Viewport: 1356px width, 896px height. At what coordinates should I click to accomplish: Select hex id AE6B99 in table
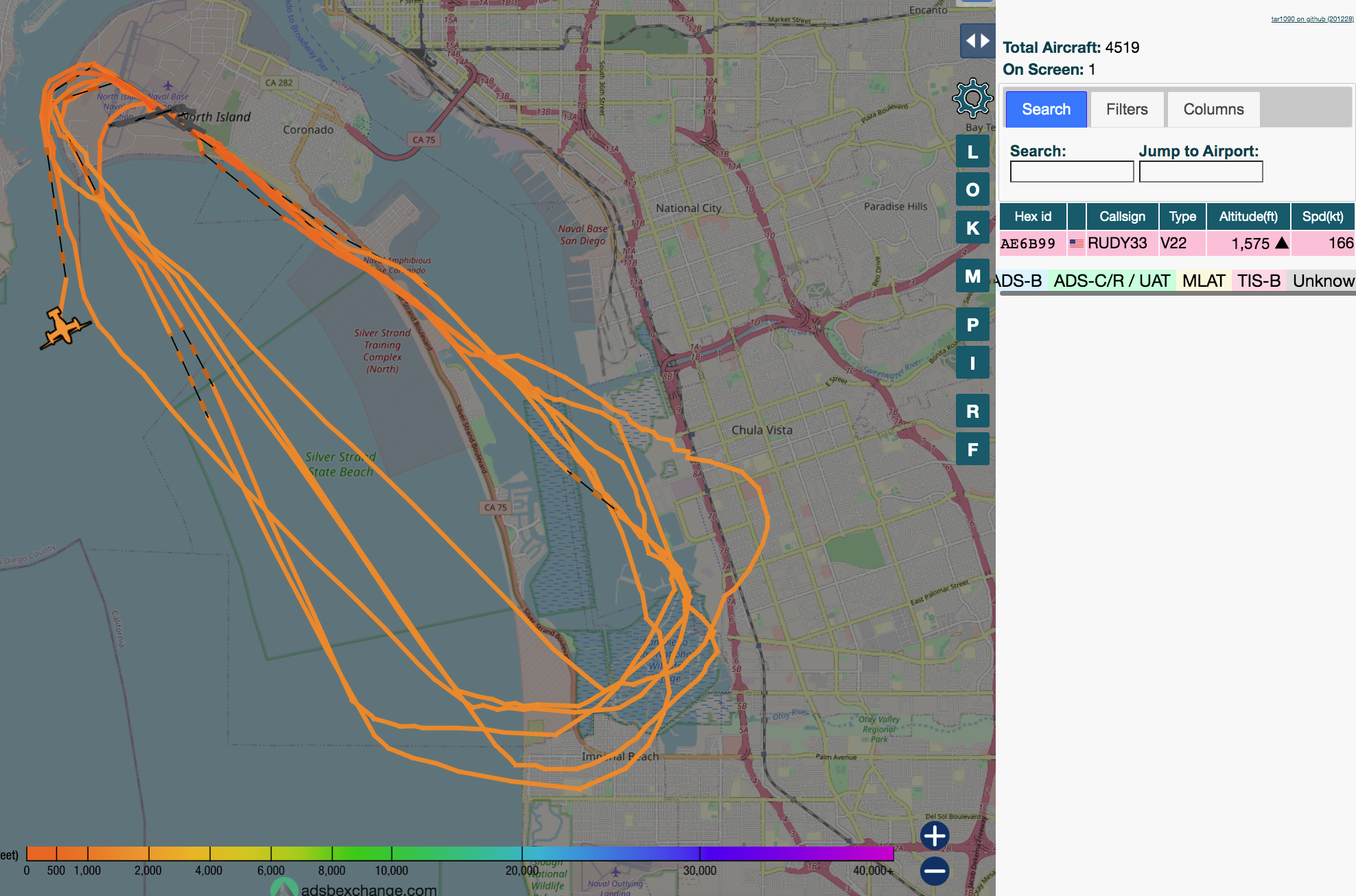[1028, 244]
